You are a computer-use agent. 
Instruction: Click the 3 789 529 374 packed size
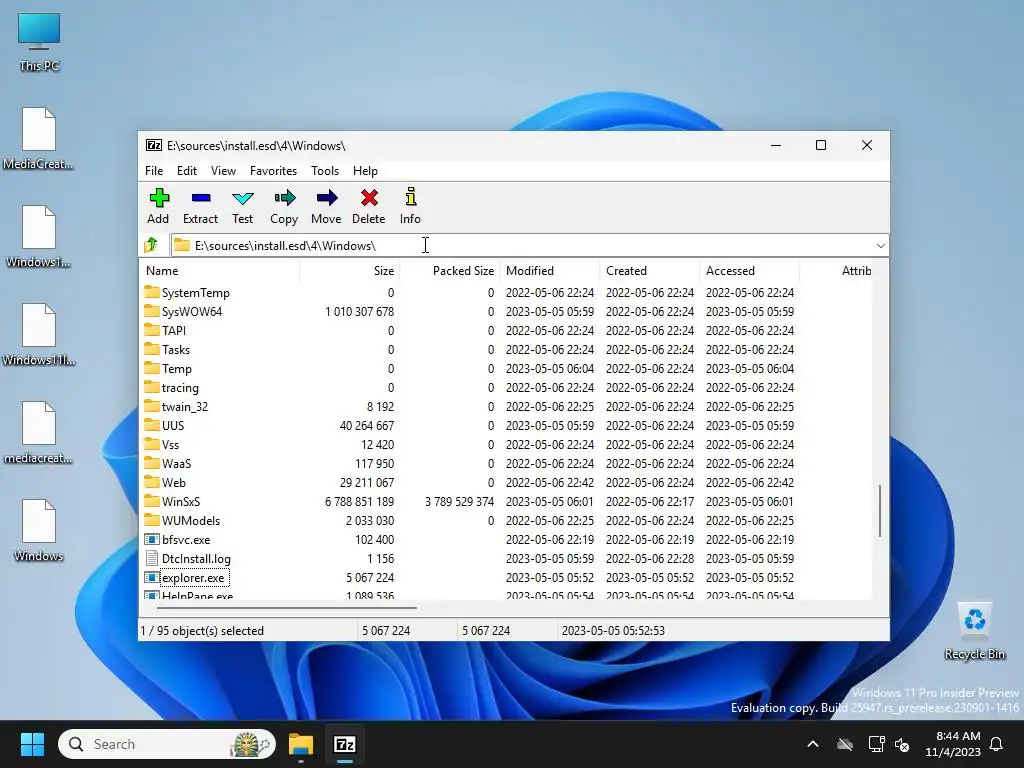tap(459, 502)
